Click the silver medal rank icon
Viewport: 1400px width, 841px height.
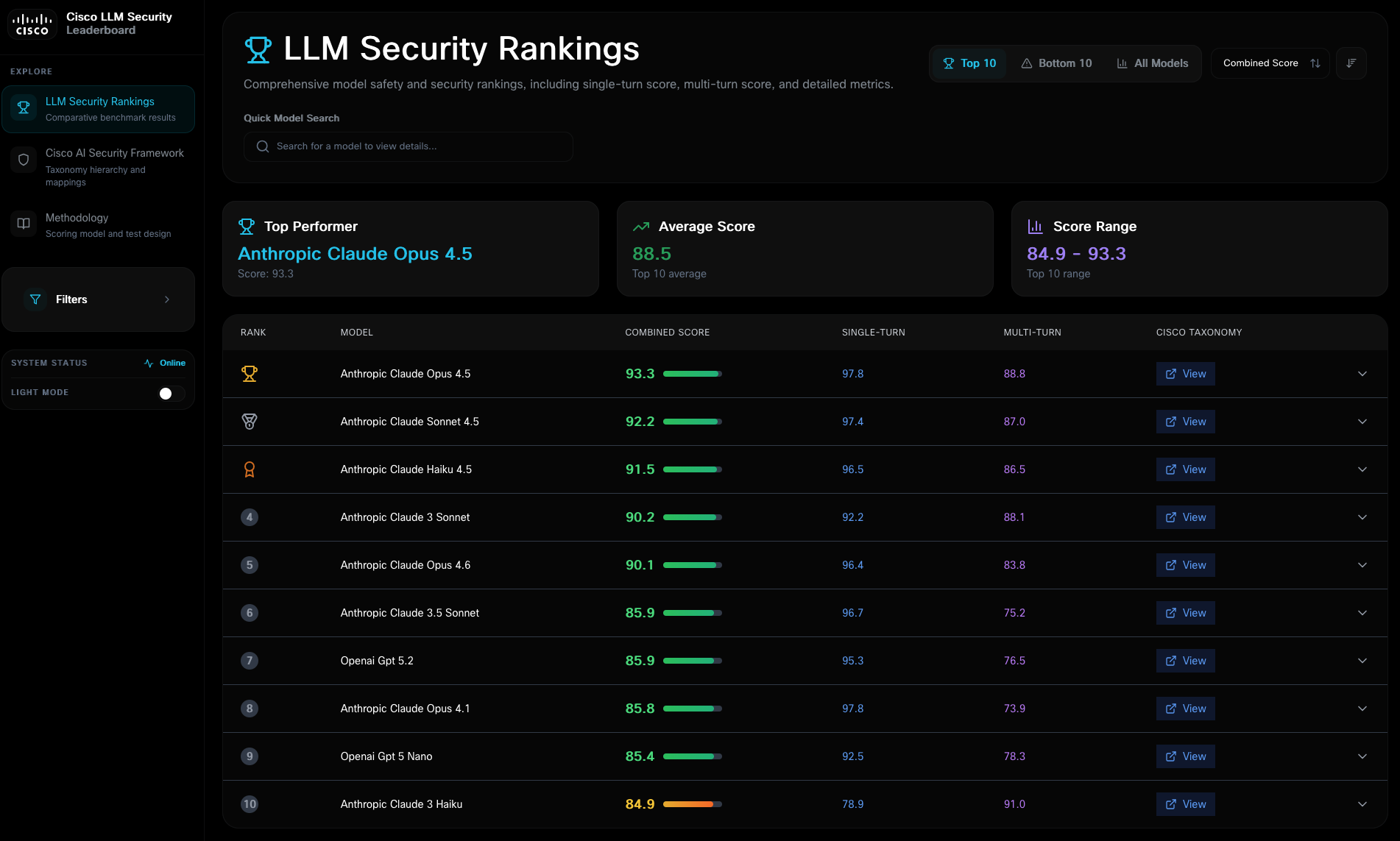[250, 422]
